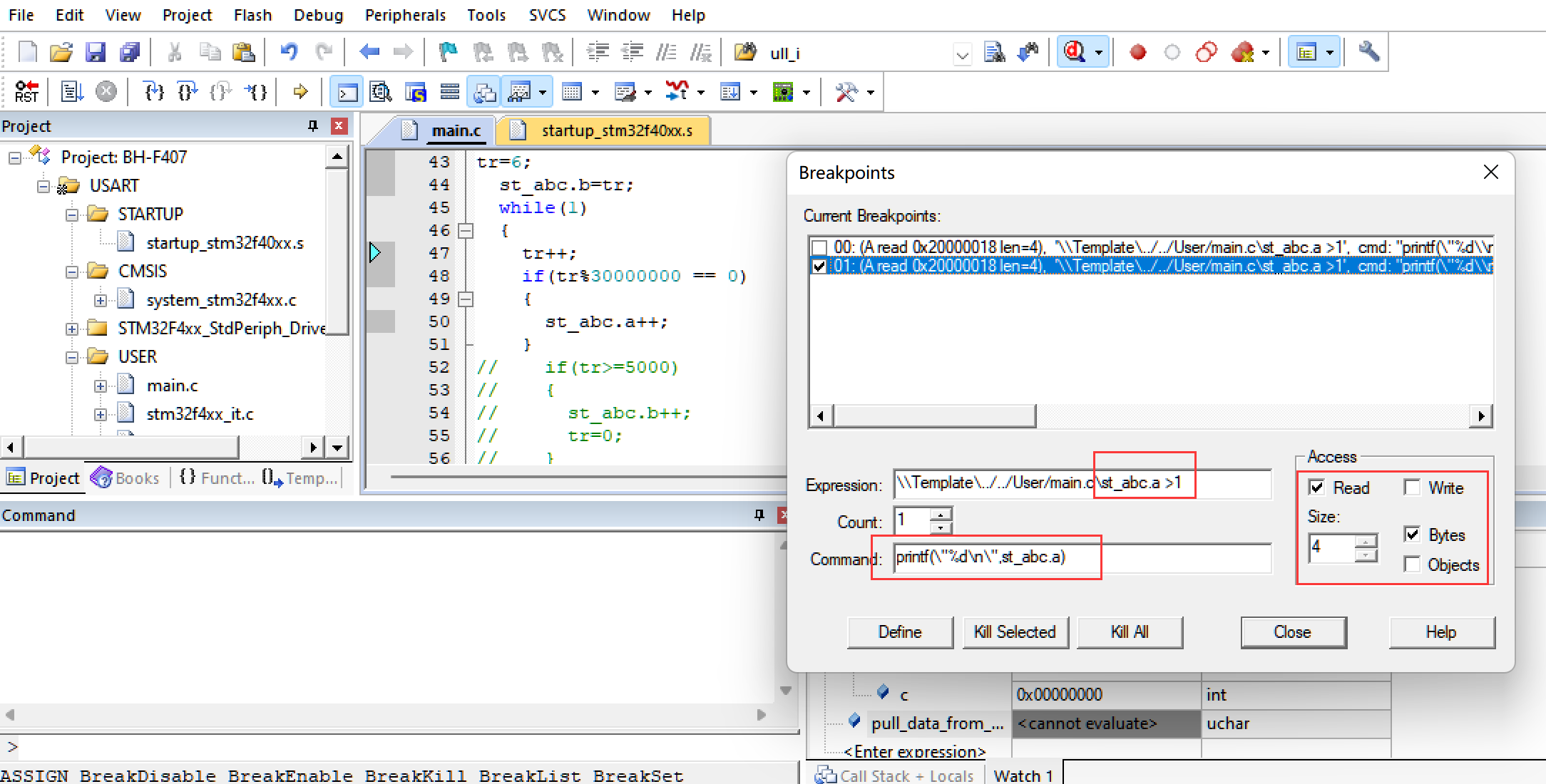Switch to startup_stm32f40xx.s editor tab
The height and width of the screenshot is (784, 1546).
[x=615, y=130]
